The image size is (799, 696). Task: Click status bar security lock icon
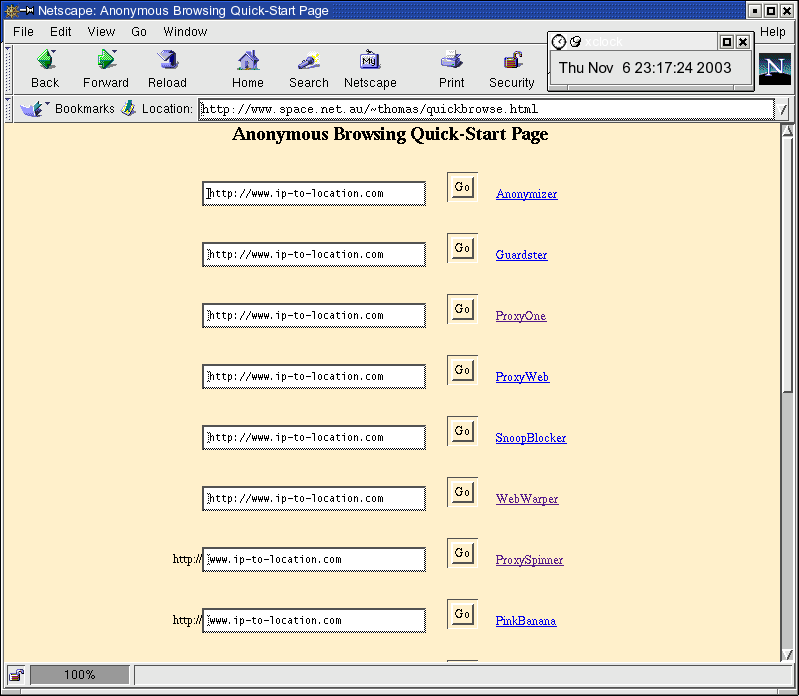16,675
